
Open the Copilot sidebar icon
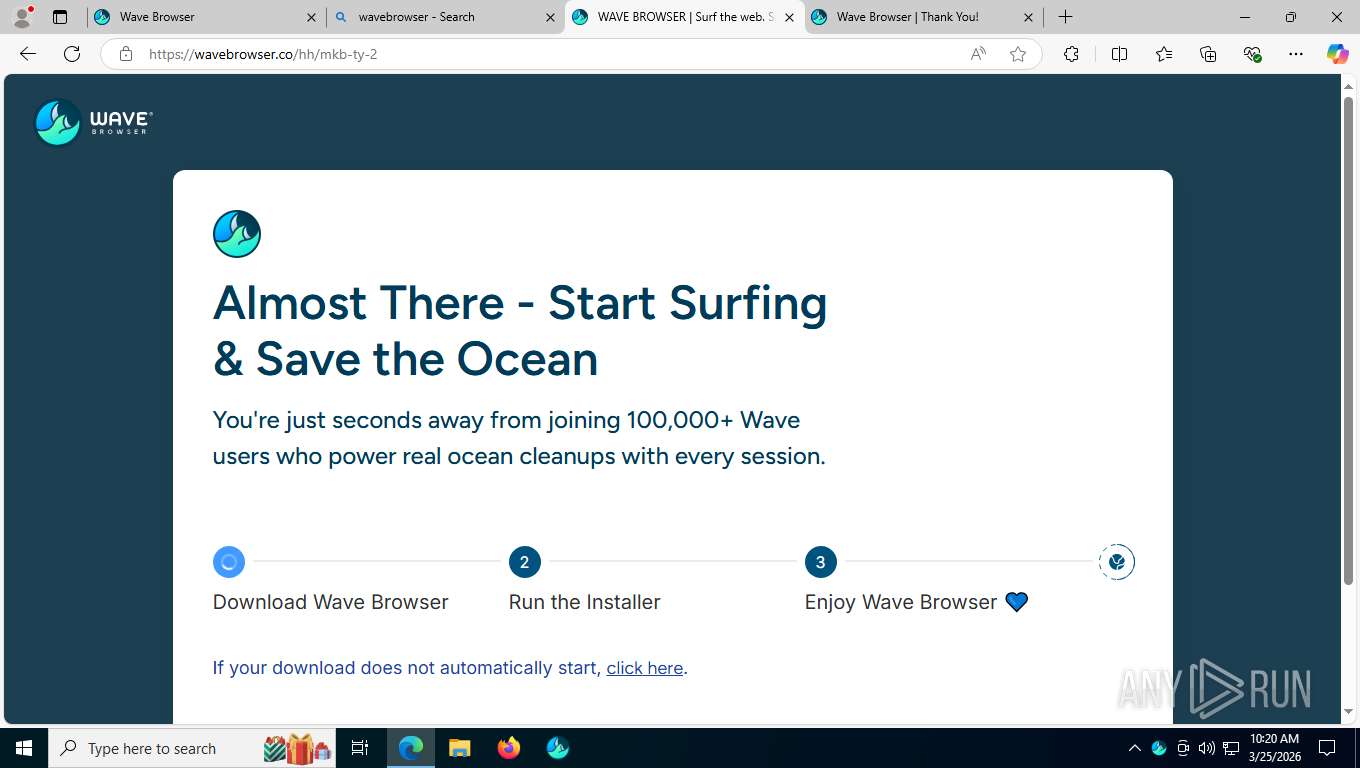tap(1337, 54)
